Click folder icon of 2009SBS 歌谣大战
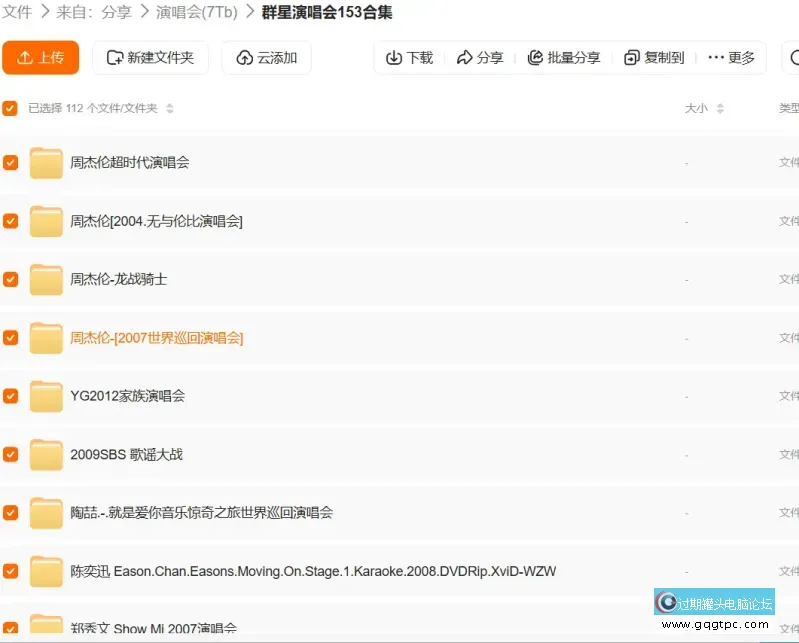 [46, 454]
